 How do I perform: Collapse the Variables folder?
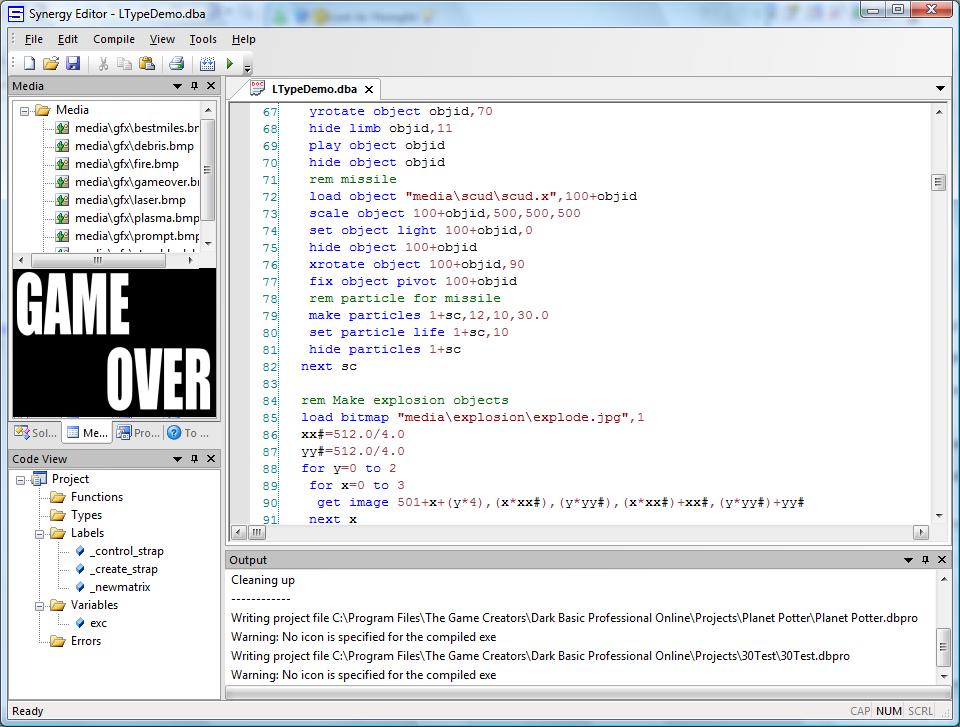[x=39, y=606]
